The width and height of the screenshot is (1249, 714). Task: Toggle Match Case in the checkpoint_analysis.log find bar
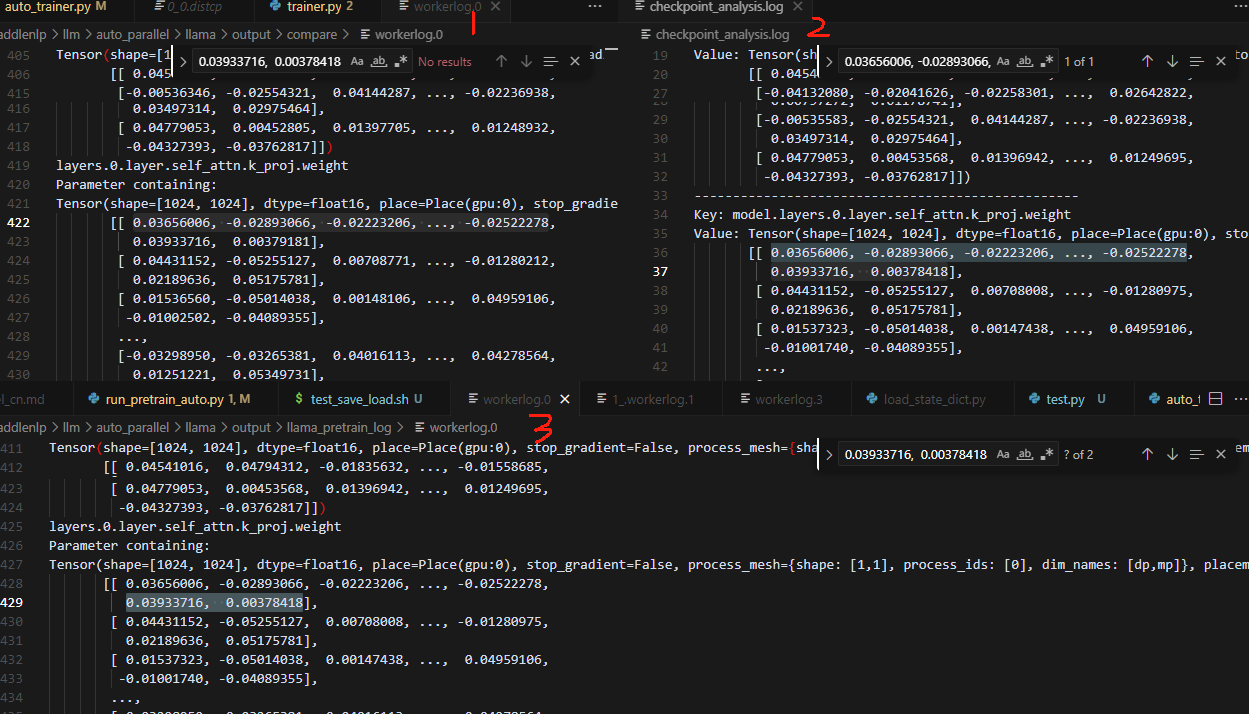coord(1003,61)
